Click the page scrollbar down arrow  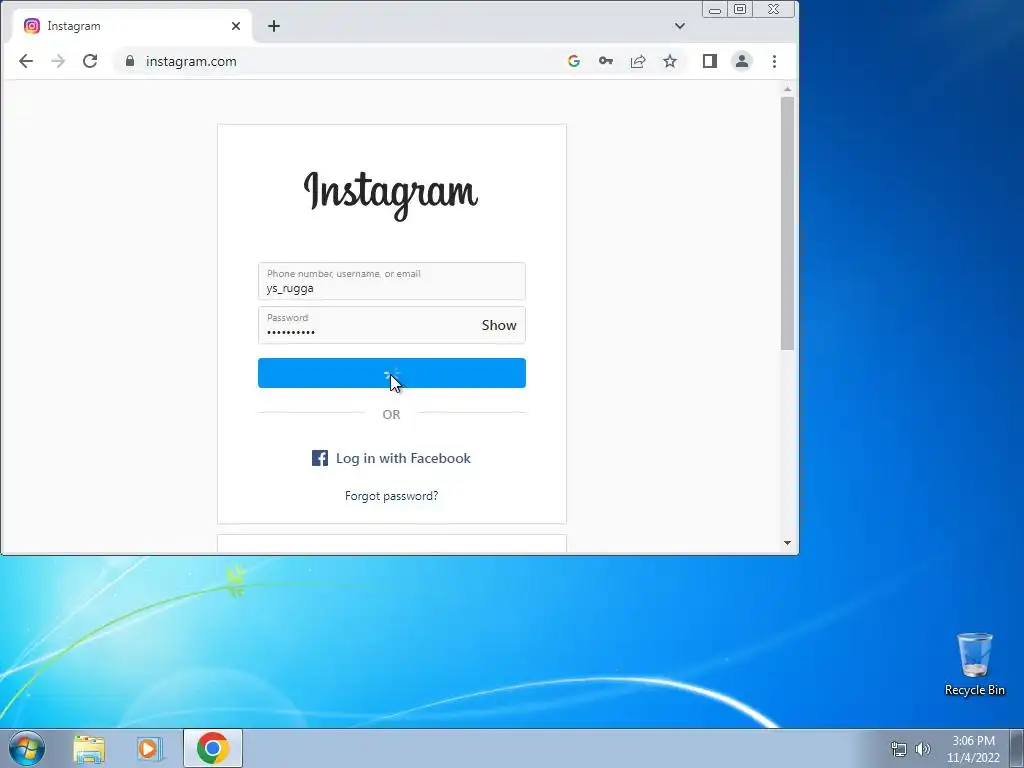(788, 543)
